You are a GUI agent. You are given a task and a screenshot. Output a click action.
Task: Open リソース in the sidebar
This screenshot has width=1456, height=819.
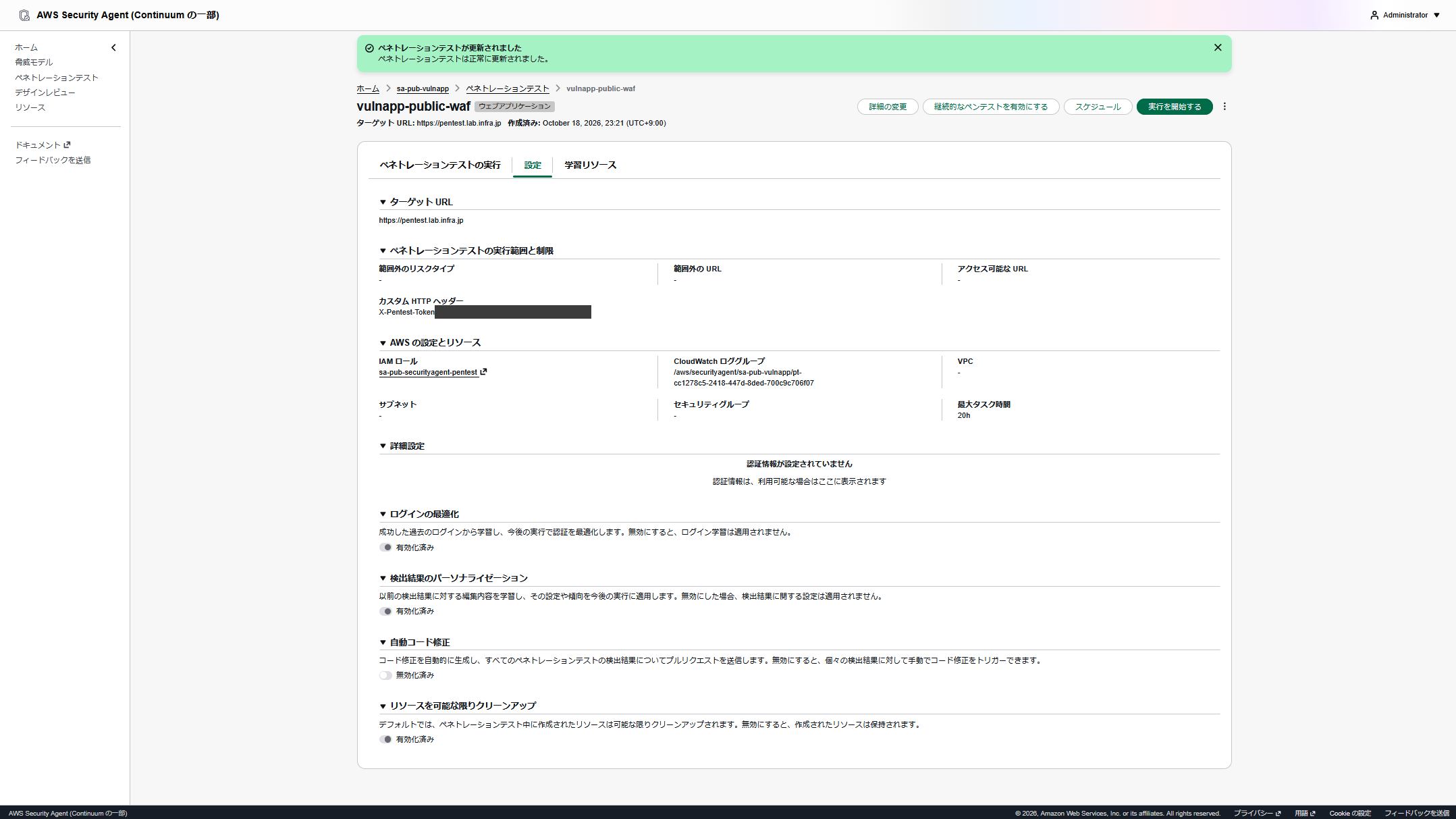(30, 107)
